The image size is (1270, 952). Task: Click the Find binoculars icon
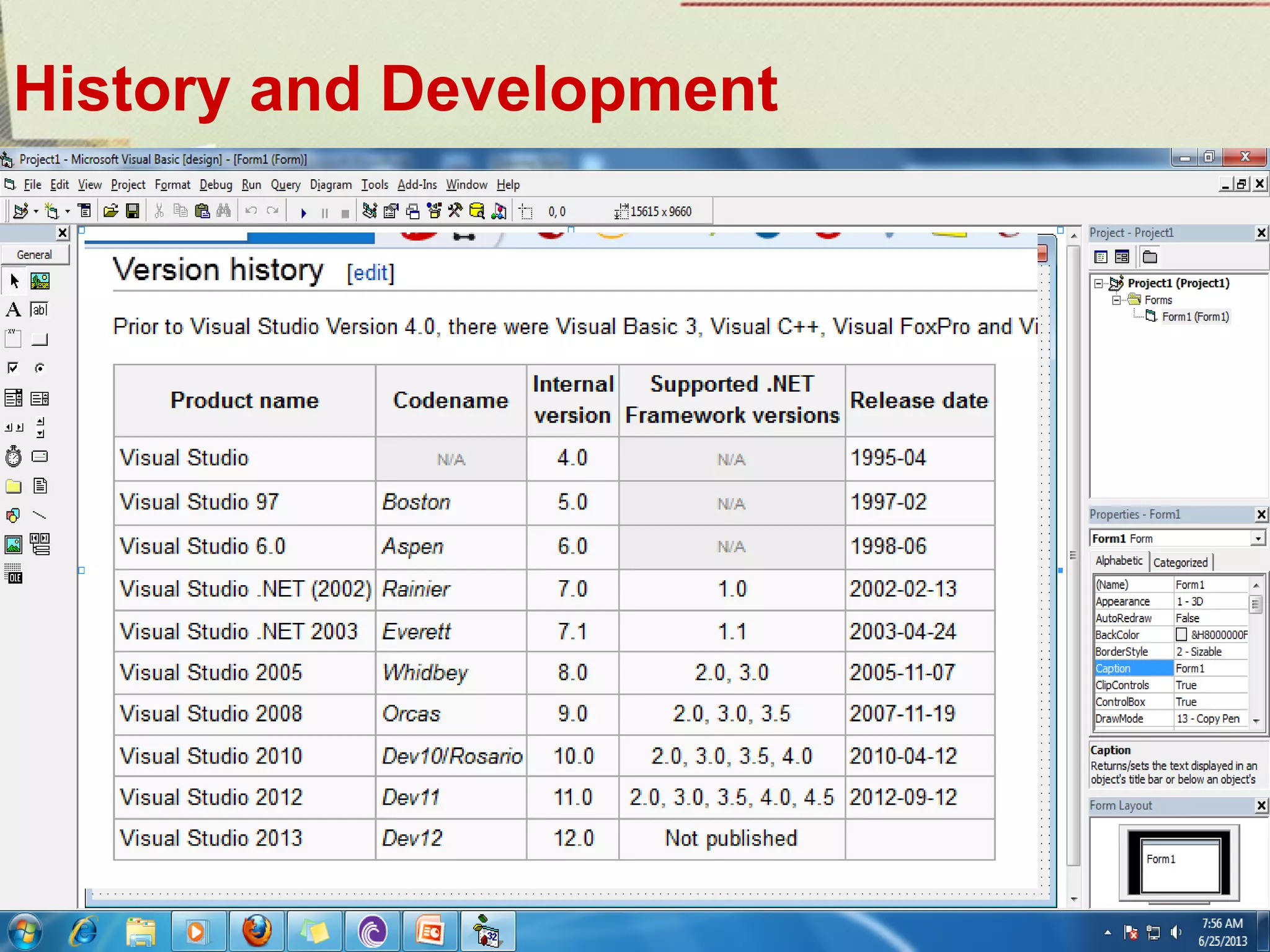click(x=223, y=211)
